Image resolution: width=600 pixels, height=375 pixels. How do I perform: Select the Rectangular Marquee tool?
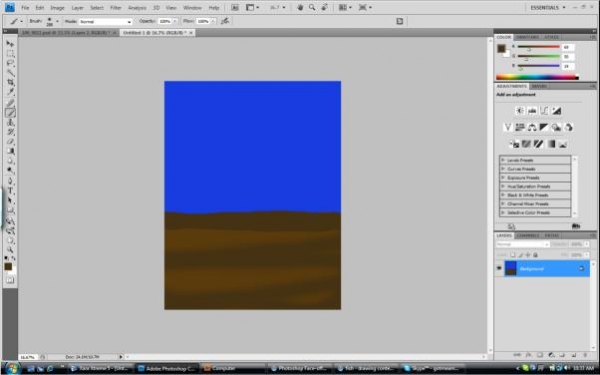(x=10, y=53)
